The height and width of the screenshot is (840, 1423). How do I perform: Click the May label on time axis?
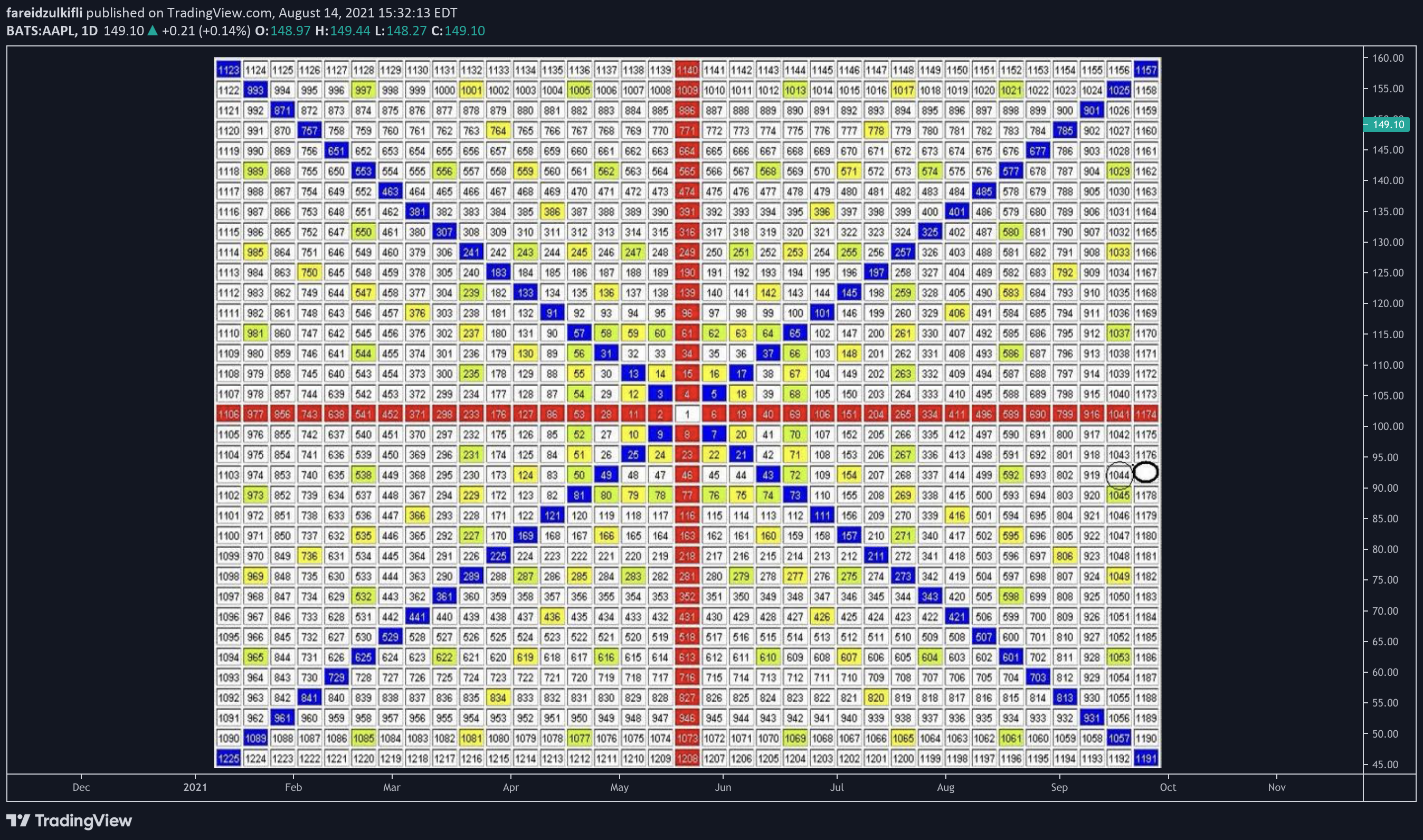coord(620,787)
